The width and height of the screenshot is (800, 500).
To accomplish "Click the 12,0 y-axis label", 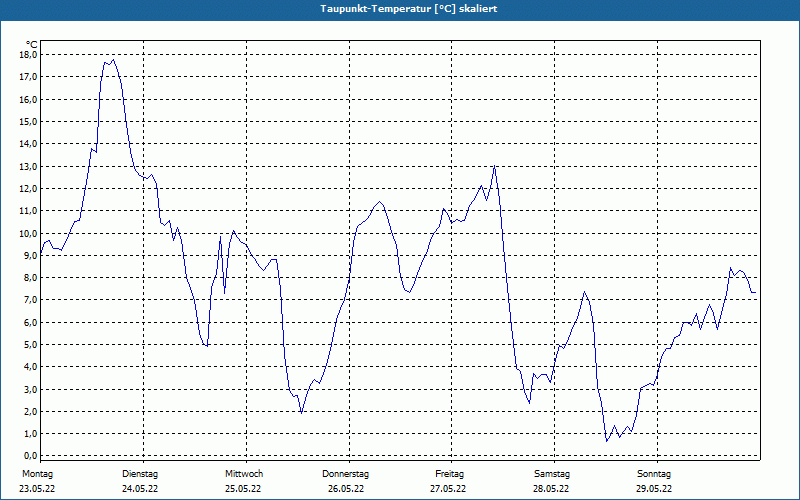I will point(29,189).
